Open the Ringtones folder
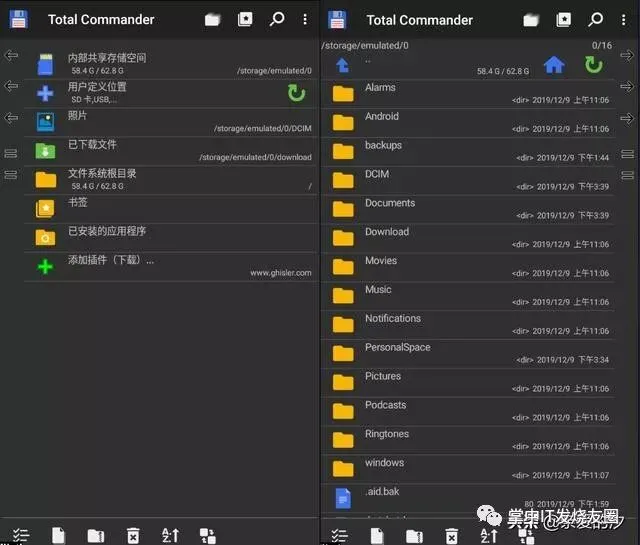Screen dimensions: 640x545 [x=469, y=440]
